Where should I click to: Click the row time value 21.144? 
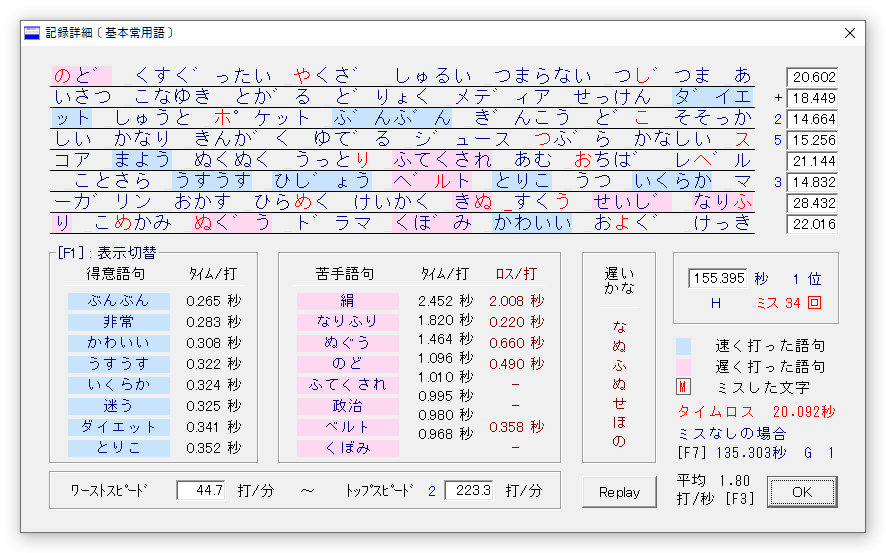812,161
